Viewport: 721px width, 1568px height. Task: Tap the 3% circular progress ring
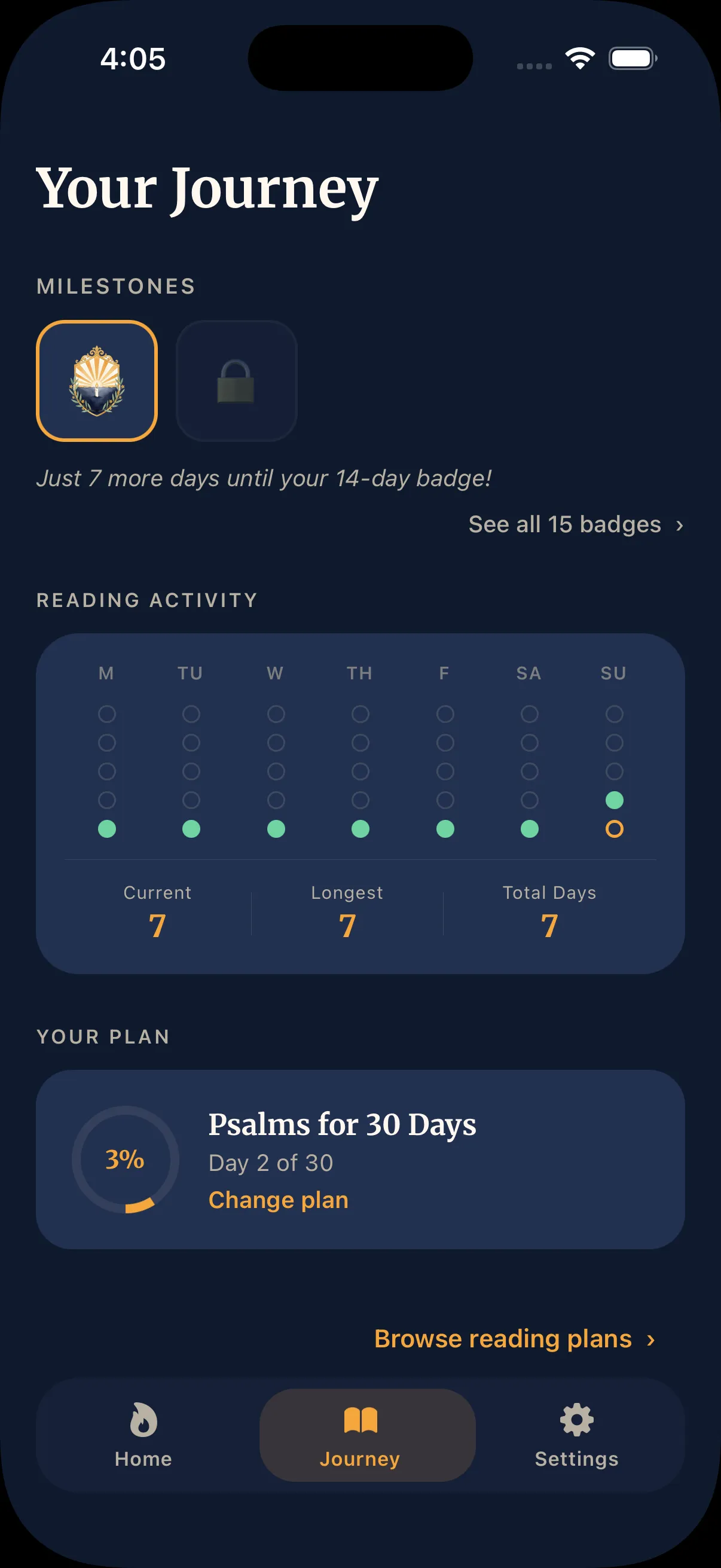(126, 1160)
